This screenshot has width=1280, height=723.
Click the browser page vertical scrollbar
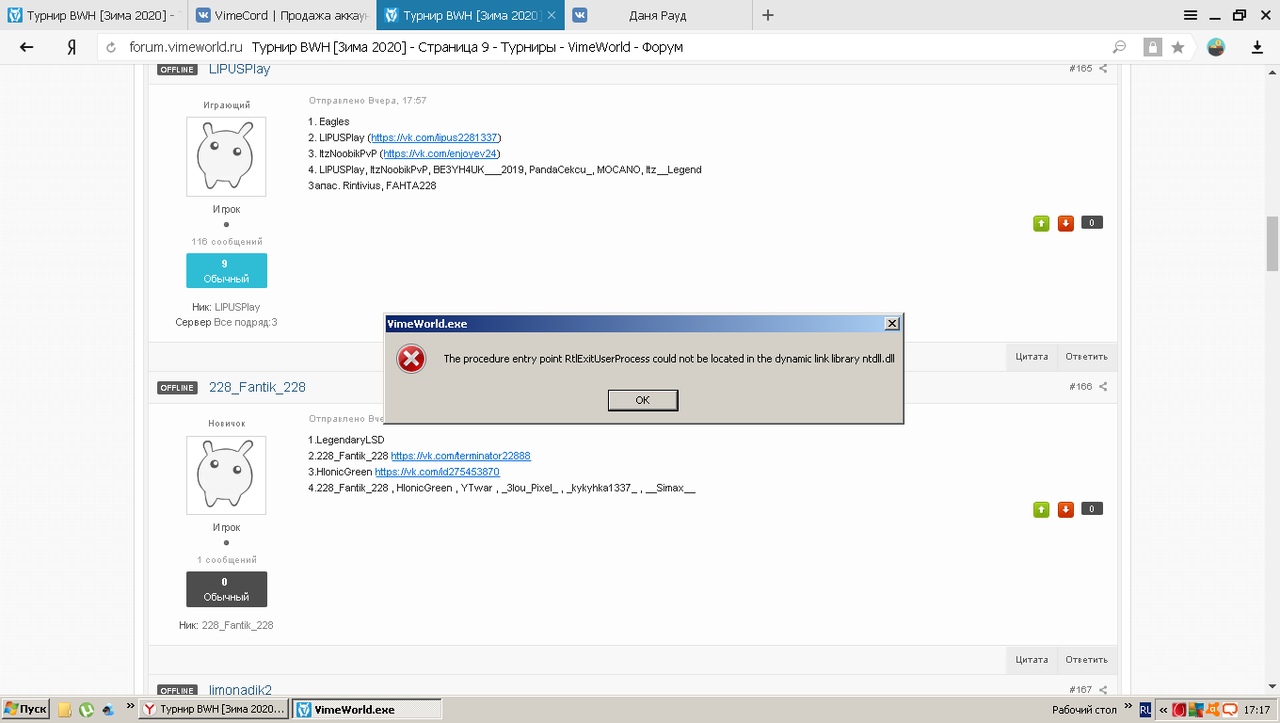[x=1272, y=243]
